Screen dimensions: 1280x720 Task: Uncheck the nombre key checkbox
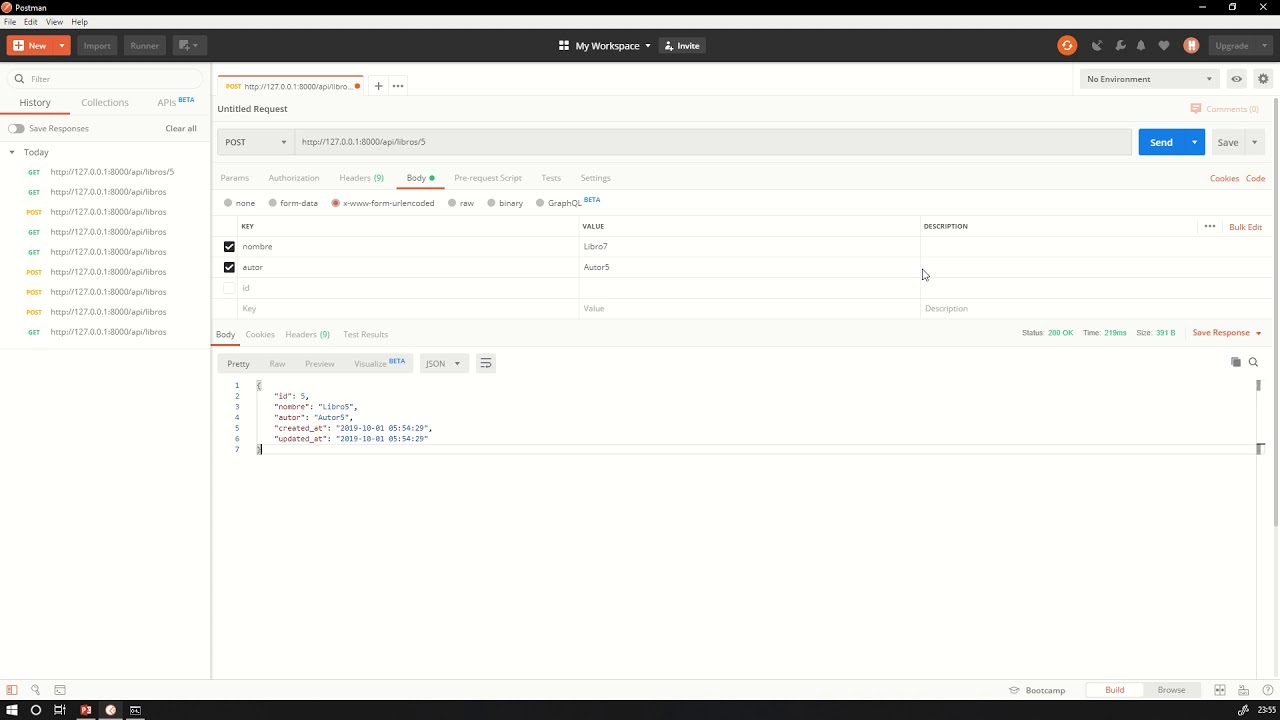229,246
